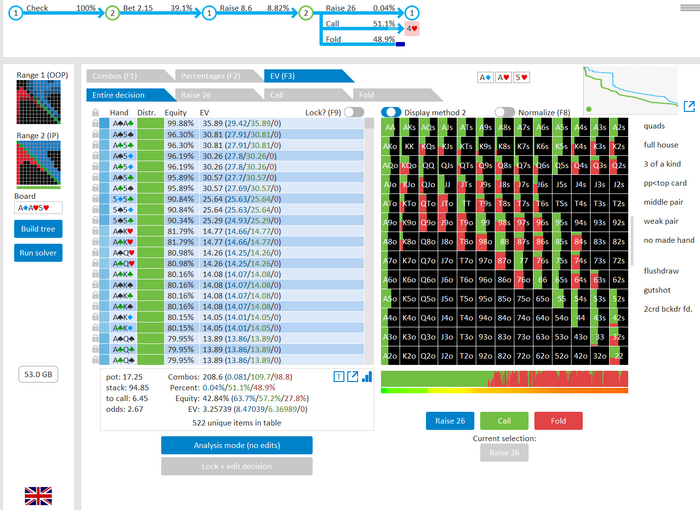Click the blue Fold terminal marker
Viewport: 700px width, 510px height.
click(x=400, y=44)
